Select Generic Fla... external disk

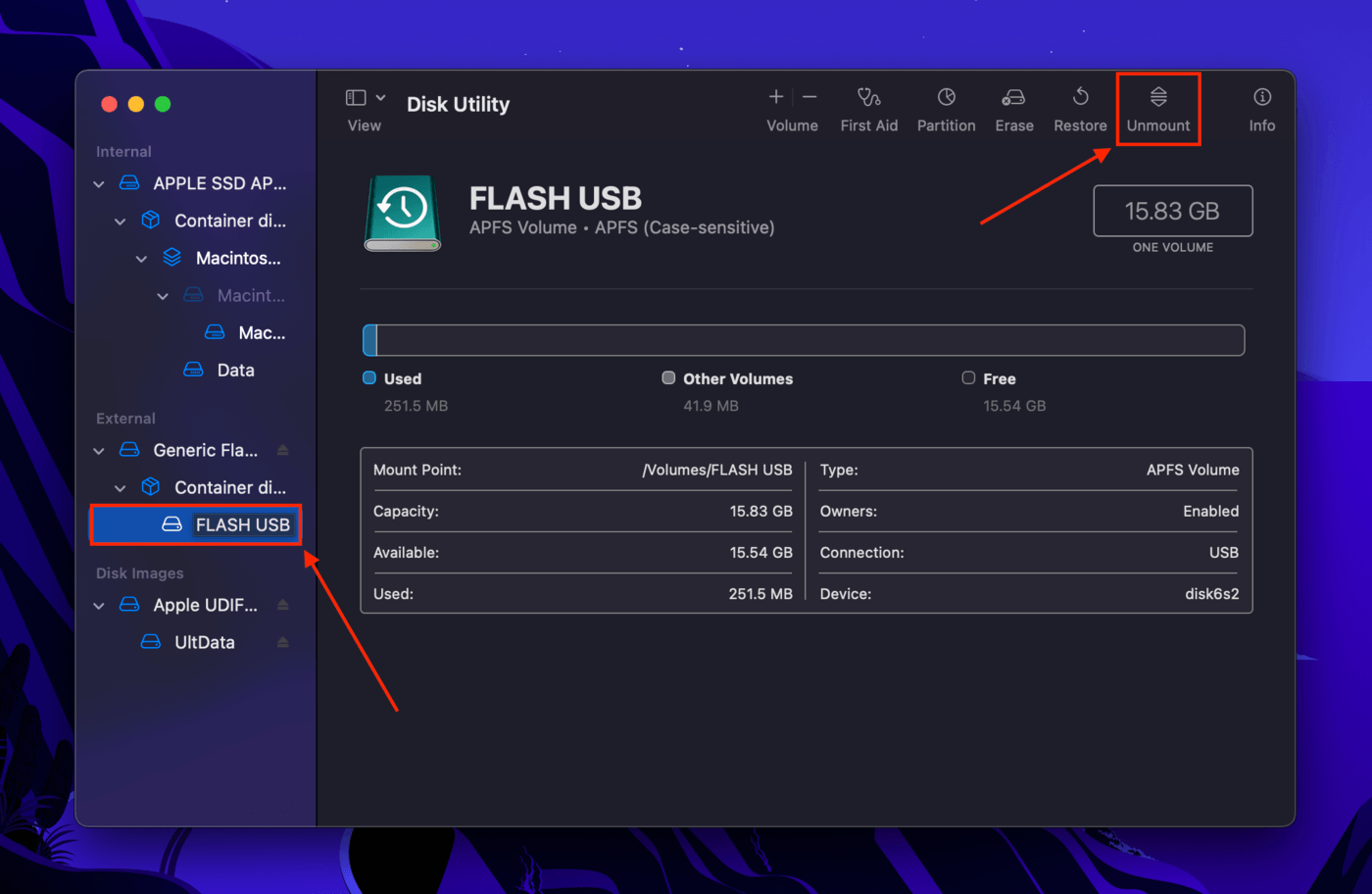coord(206,450)
